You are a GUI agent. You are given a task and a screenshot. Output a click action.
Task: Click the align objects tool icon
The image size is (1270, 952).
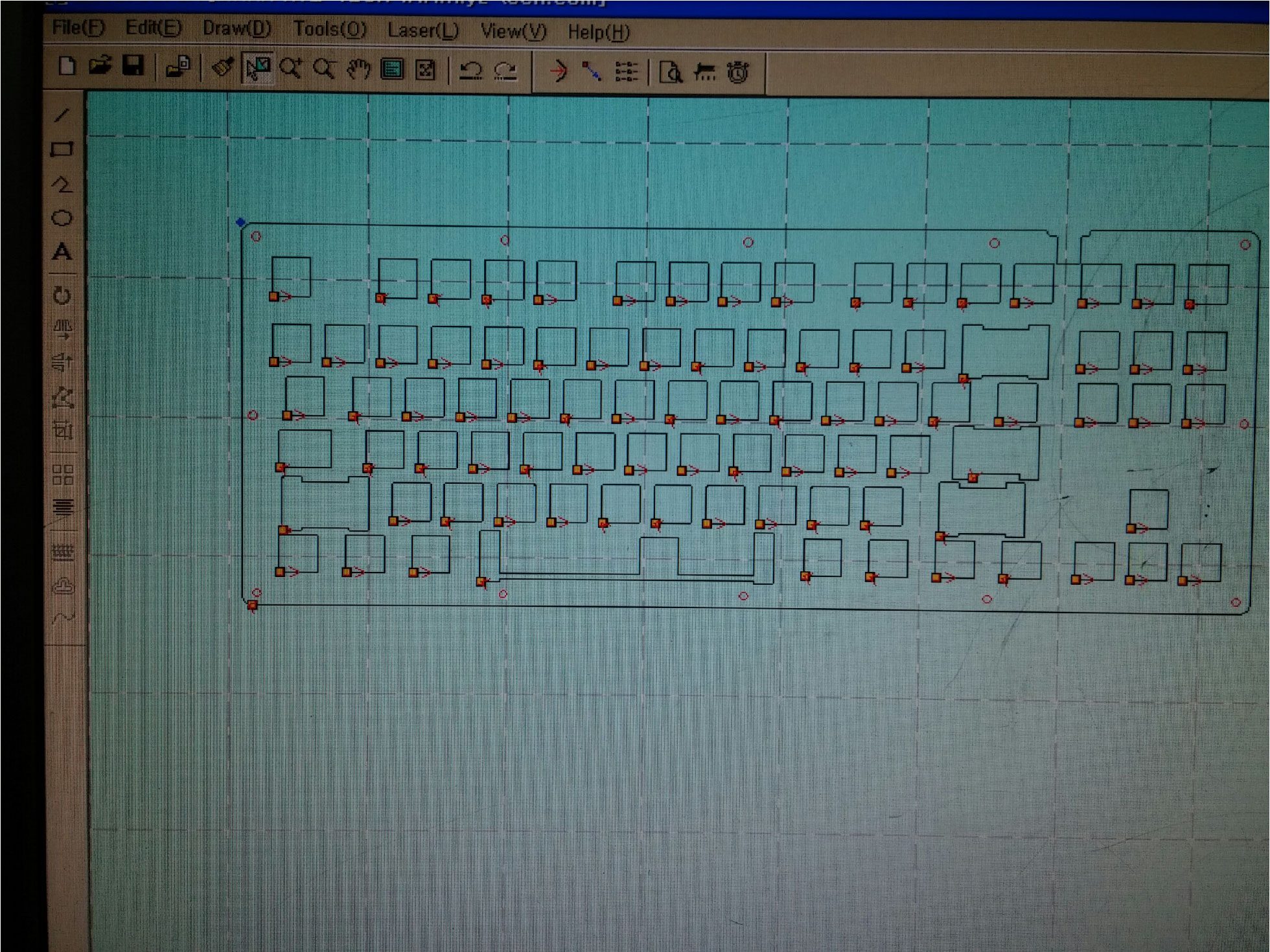click(x=63, y=430)
